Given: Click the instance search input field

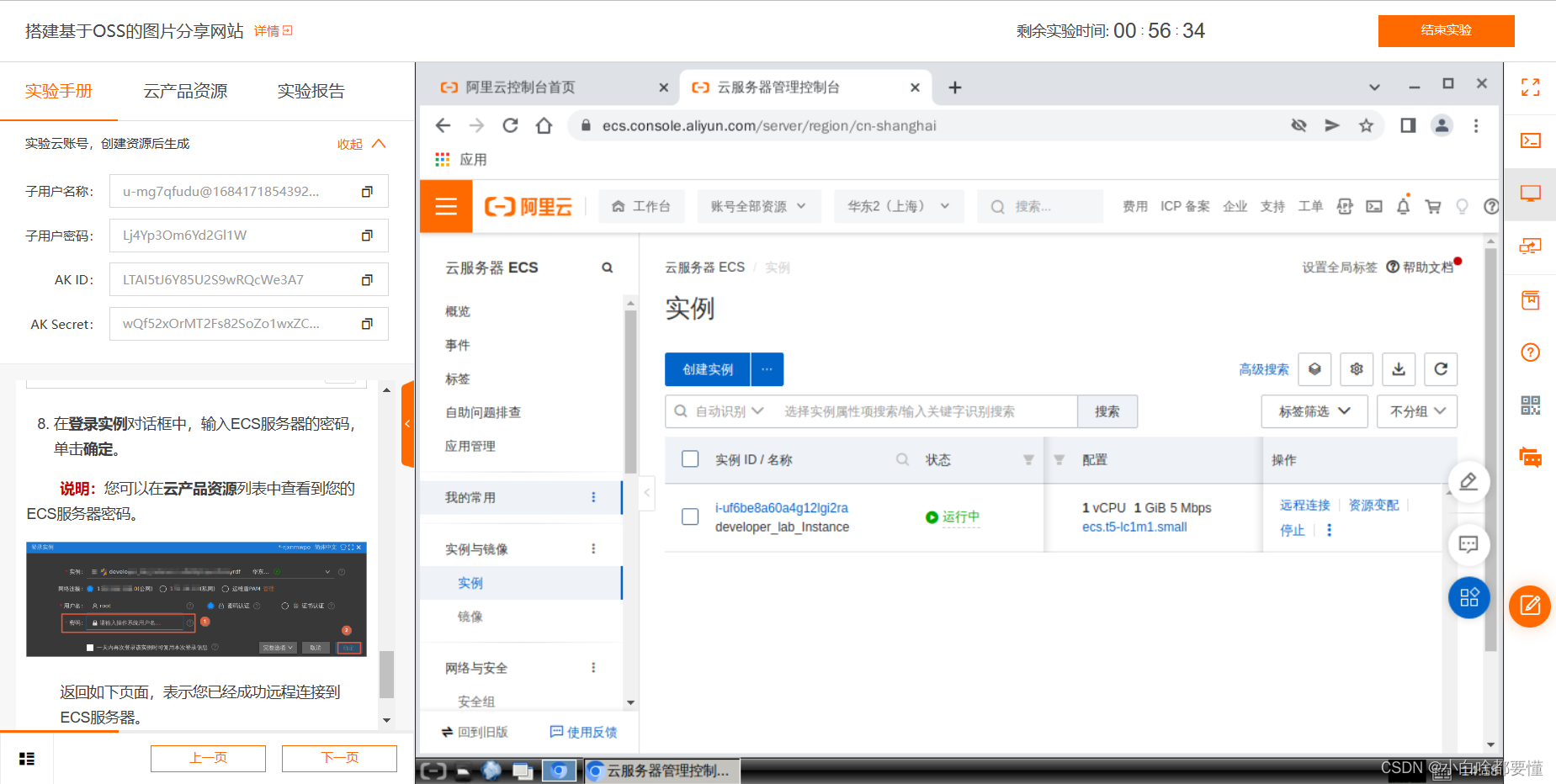Looking at the screenshot, I should (x=926, y=411).
